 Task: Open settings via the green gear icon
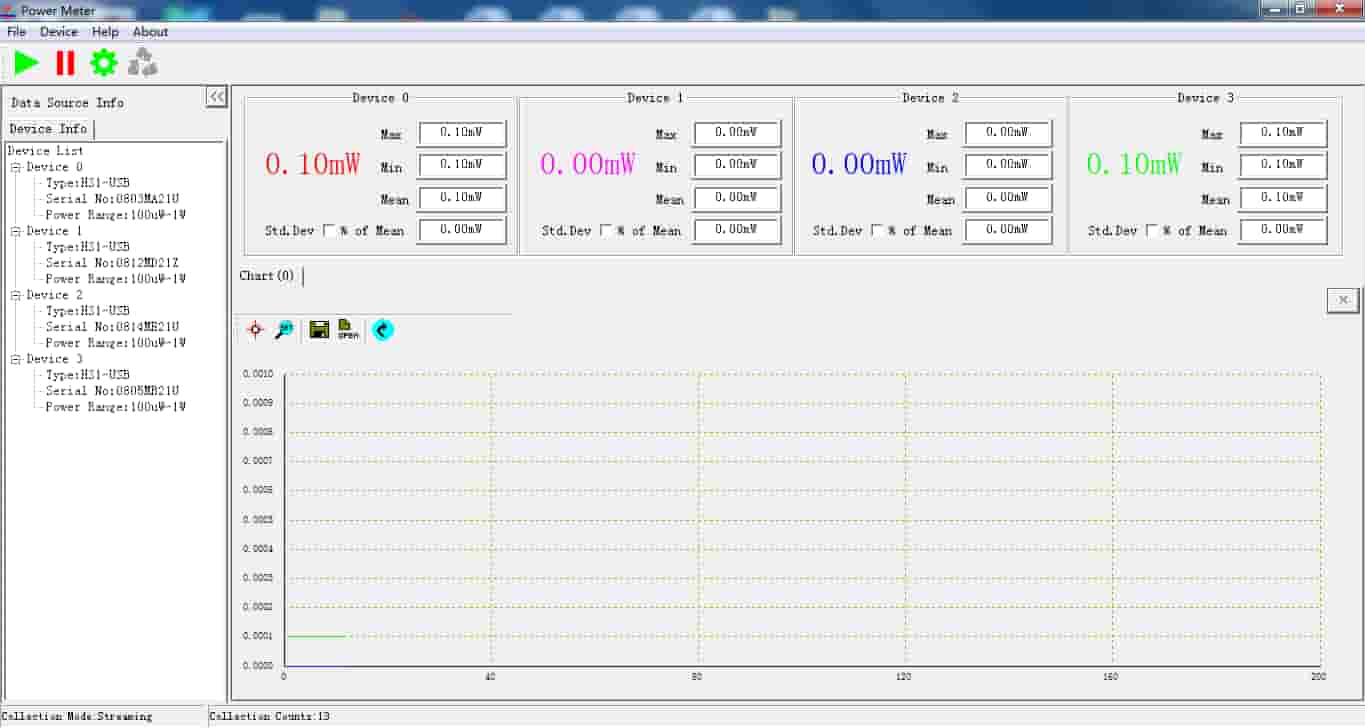(104, 63)
